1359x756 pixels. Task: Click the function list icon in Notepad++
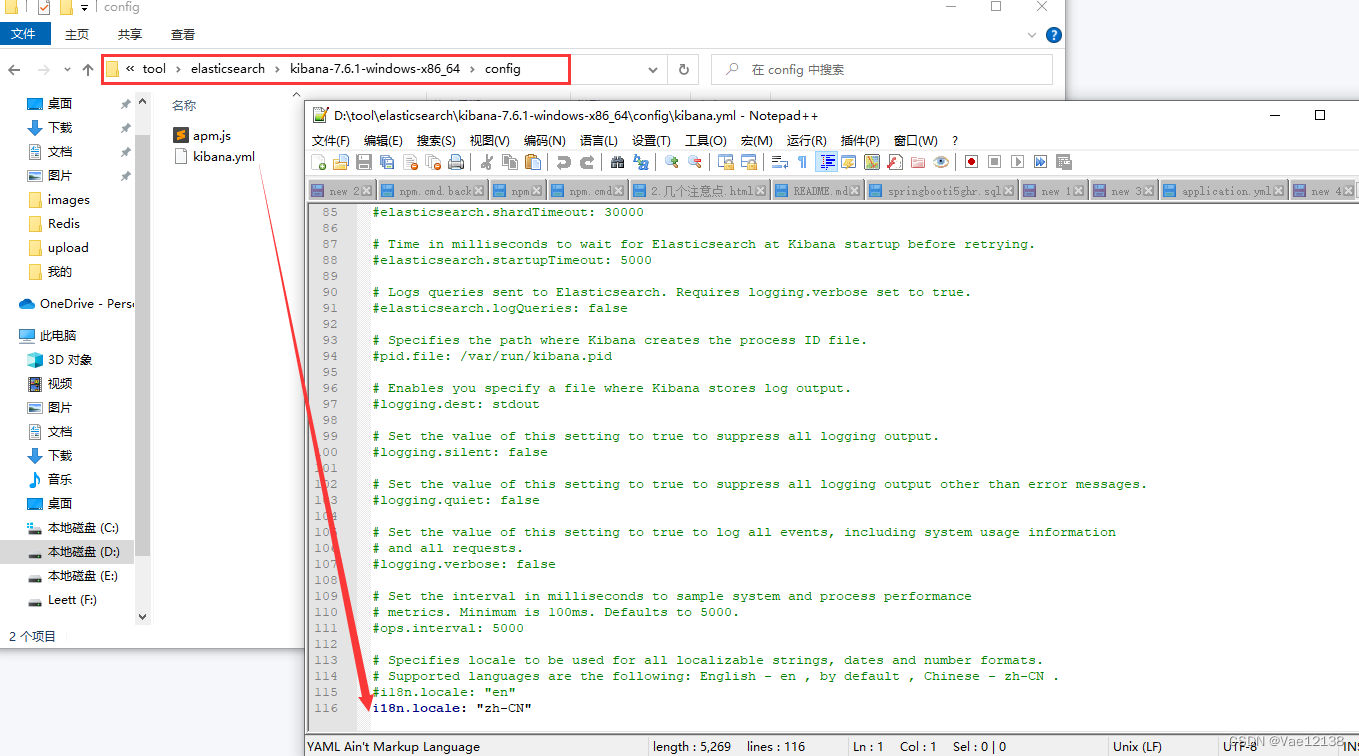[895, 162]
